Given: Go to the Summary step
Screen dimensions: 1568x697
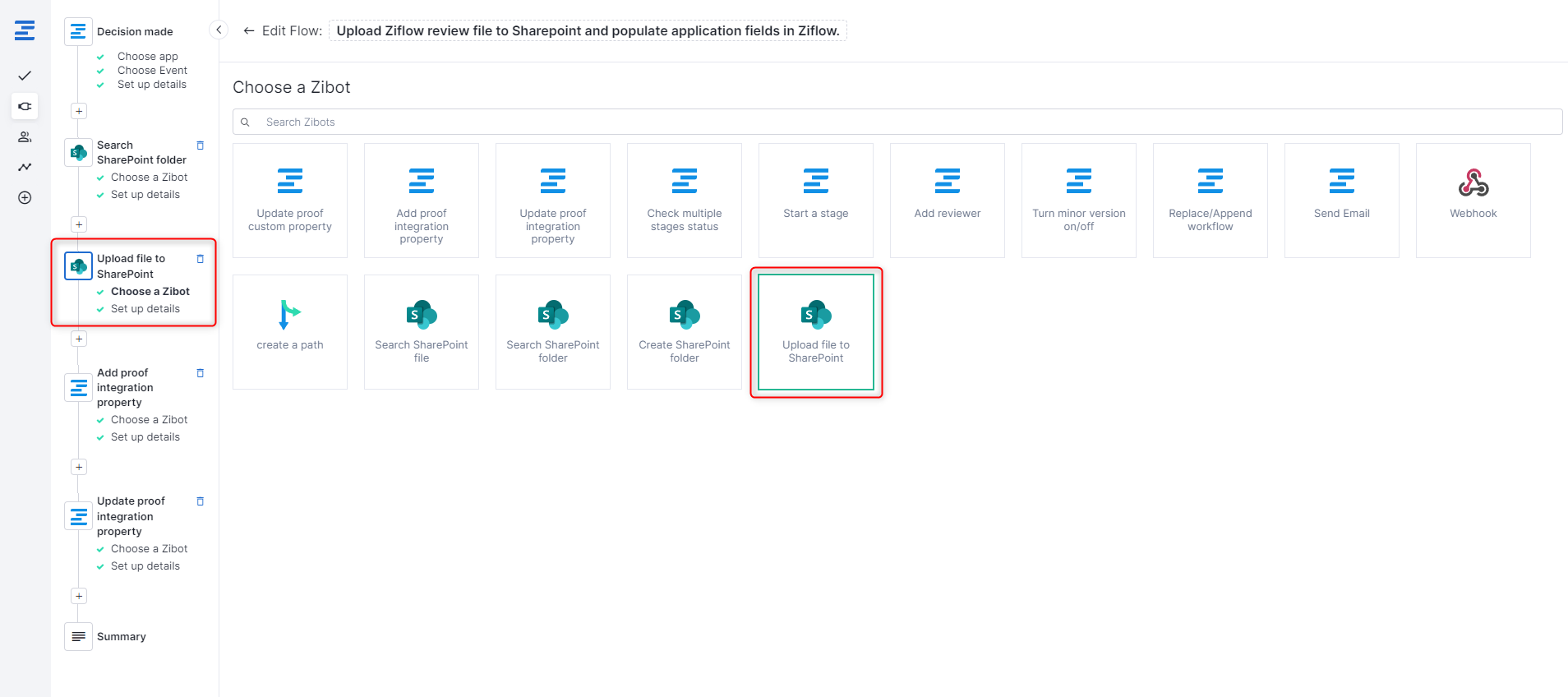Looking at the screenshot, I should click(121, 636).
